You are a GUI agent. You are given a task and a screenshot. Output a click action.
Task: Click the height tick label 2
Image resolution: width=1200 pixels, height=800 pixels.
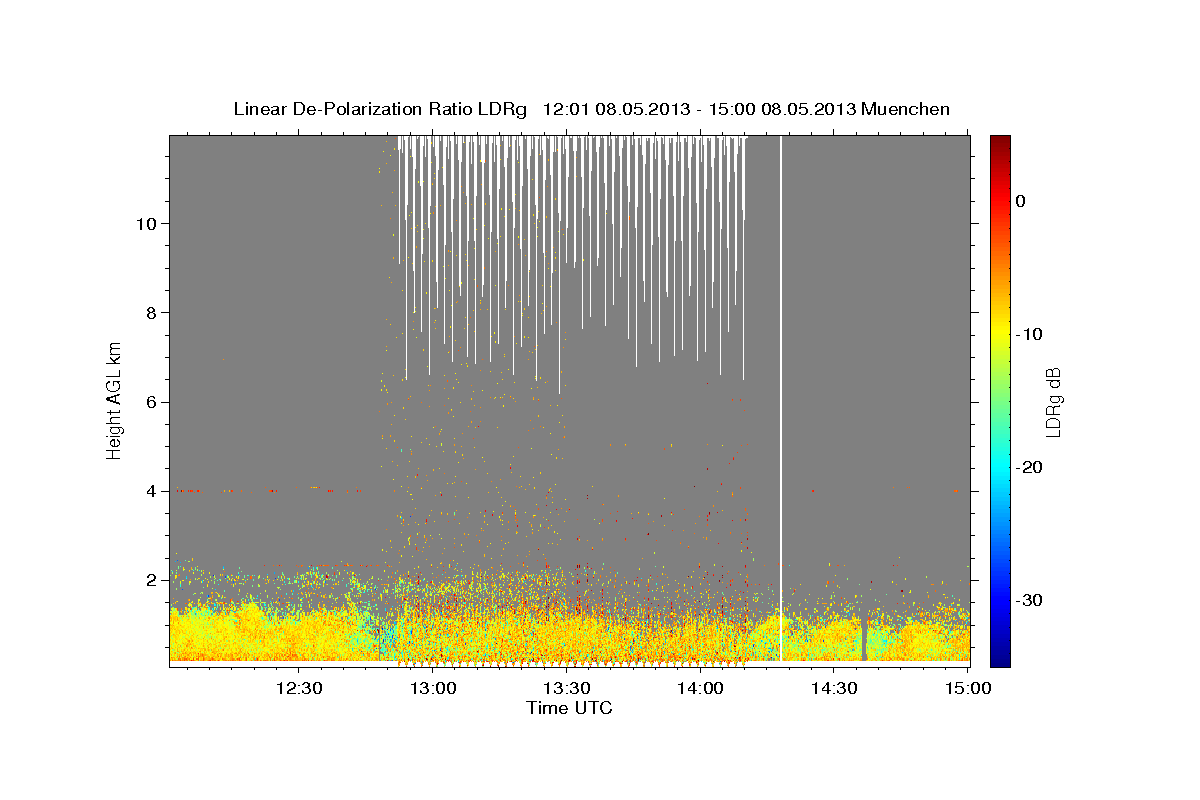click(149, 579)
